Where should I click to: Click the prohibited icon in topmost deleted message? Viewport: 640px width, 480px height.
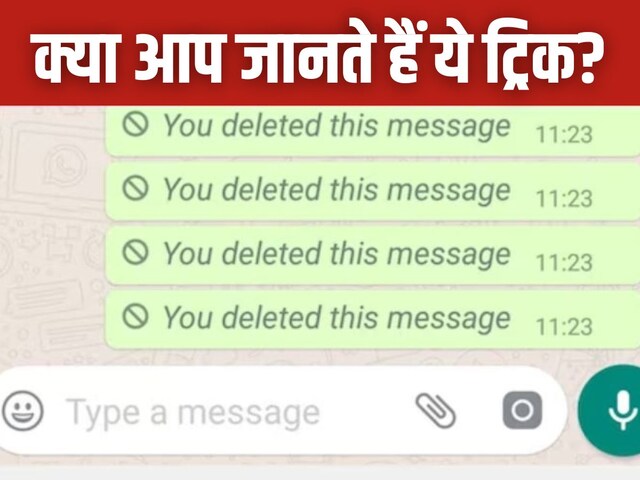pyautogui.click(x=135, y=124)
